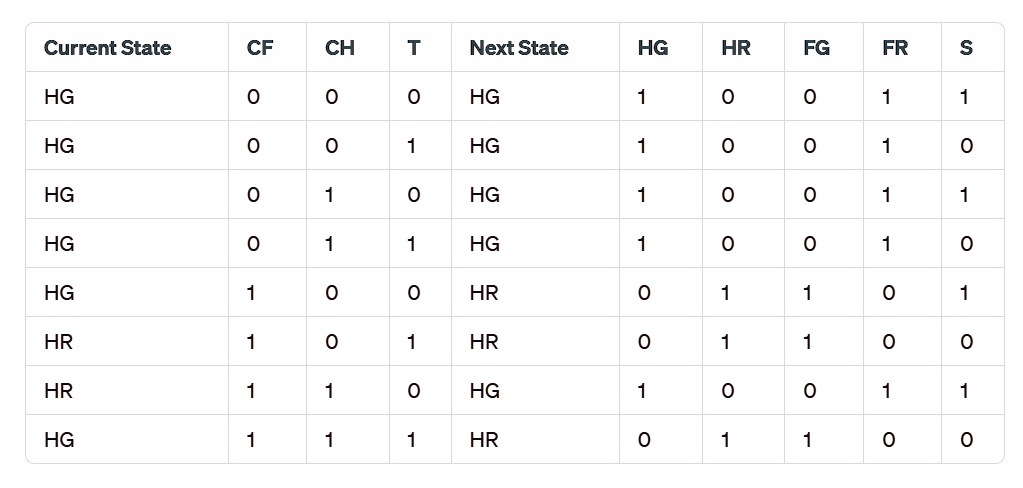1023x488 pixels.
Task: Select the FG column header
Action: point(816,48)
